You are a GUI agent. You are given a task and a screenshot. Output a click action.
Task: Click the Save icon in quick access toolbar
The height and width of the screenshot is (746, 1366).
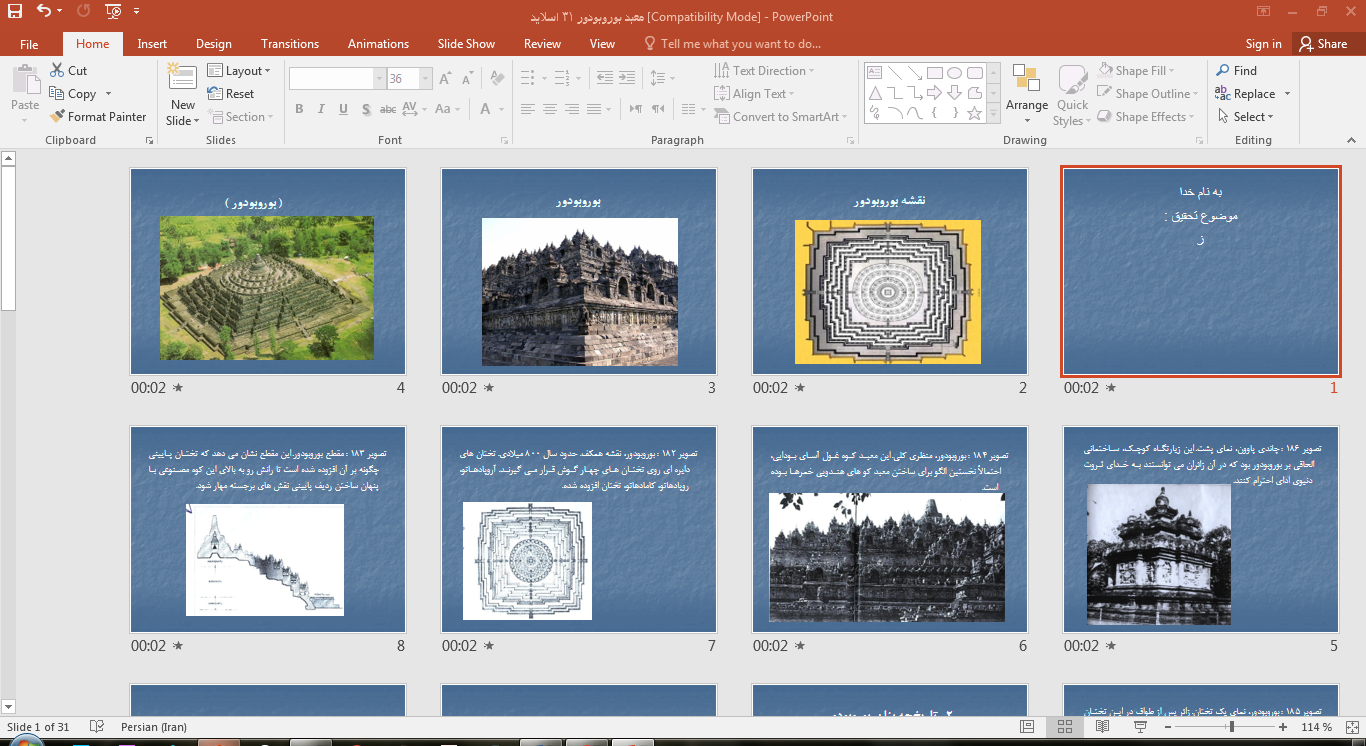[15, 12]
